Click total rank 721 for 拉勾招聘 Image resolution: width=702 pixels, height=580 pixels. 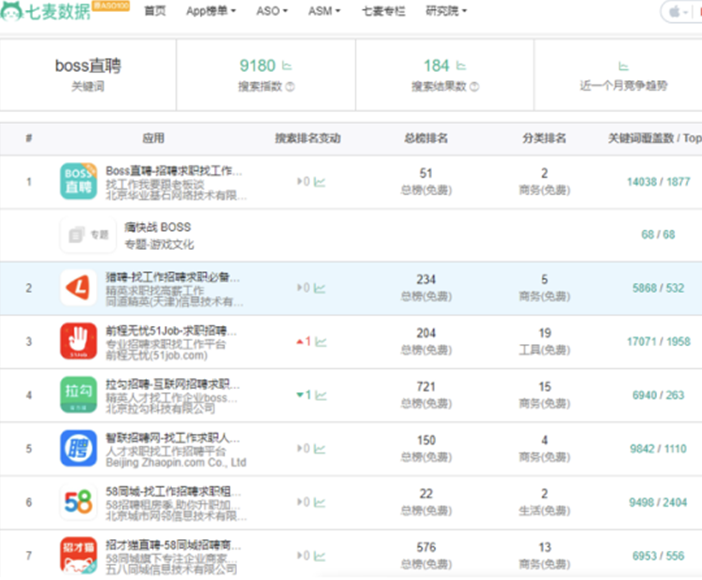tap(426, 387)
